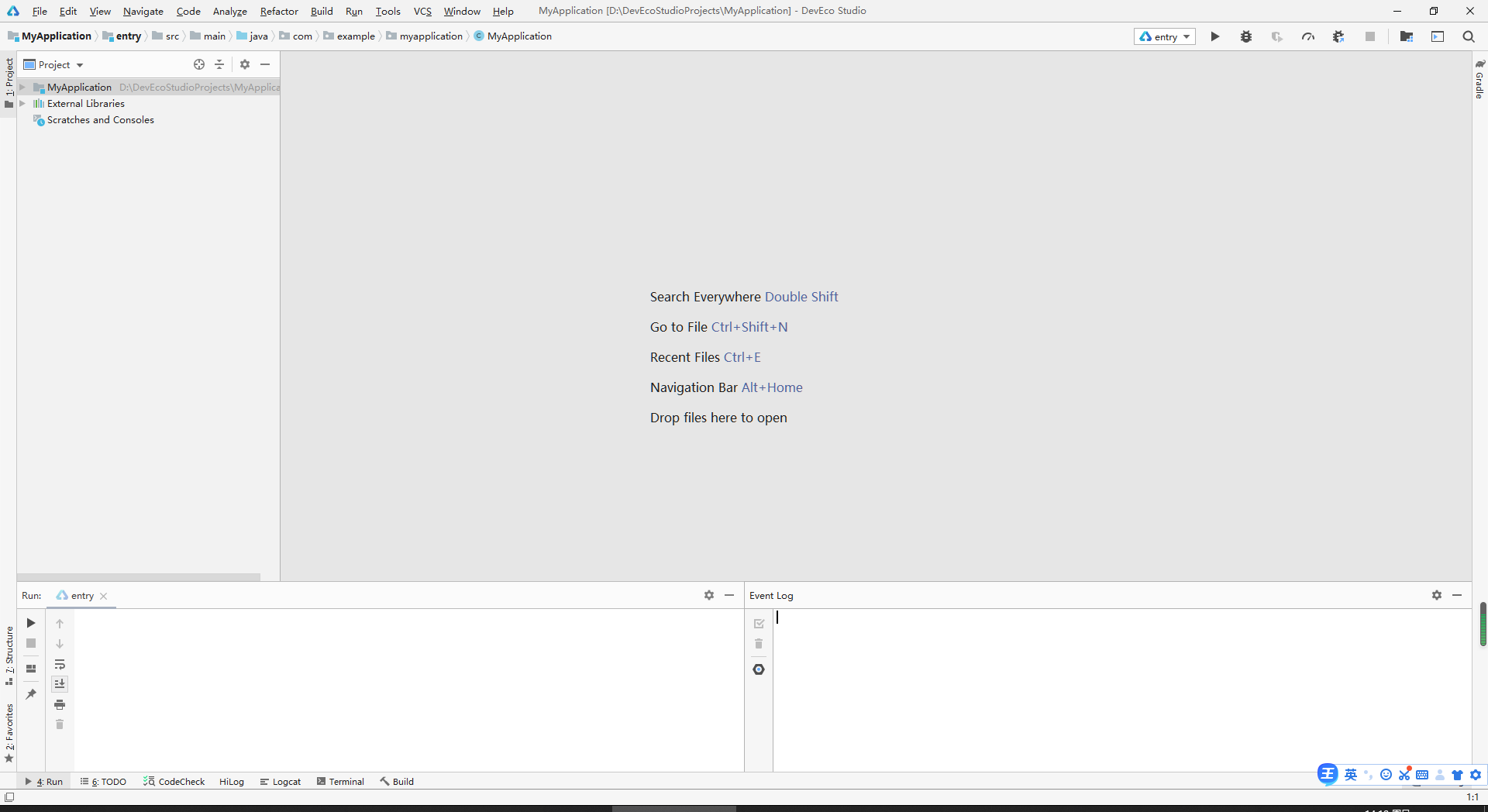This screenshot has width=1488, height=812.
Task: Mark all Event Log notifications as read
Action: pyautogui.click(x=759, y=624)
